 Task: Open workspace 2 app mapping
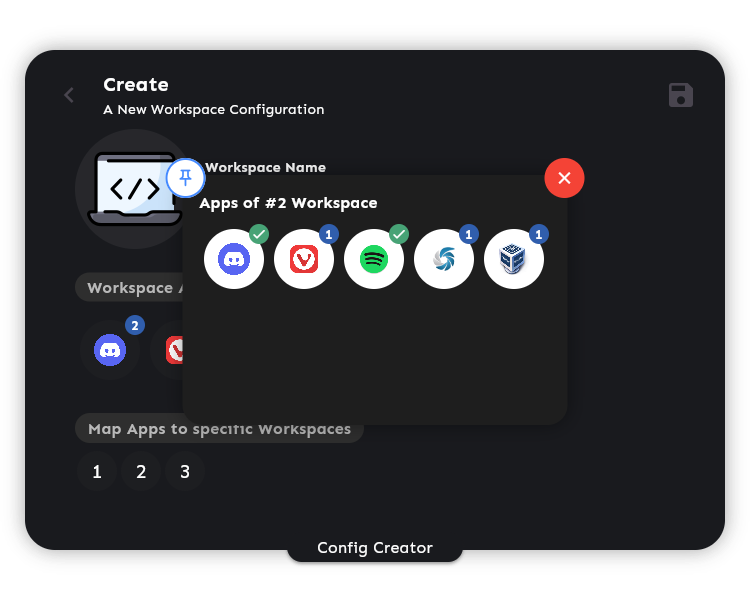click(x=141, y=471)
